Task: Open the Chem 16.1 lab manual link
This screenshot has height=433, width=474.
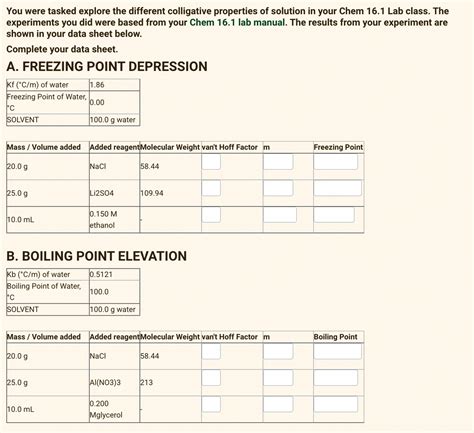Action: click(x=237, y=23)
